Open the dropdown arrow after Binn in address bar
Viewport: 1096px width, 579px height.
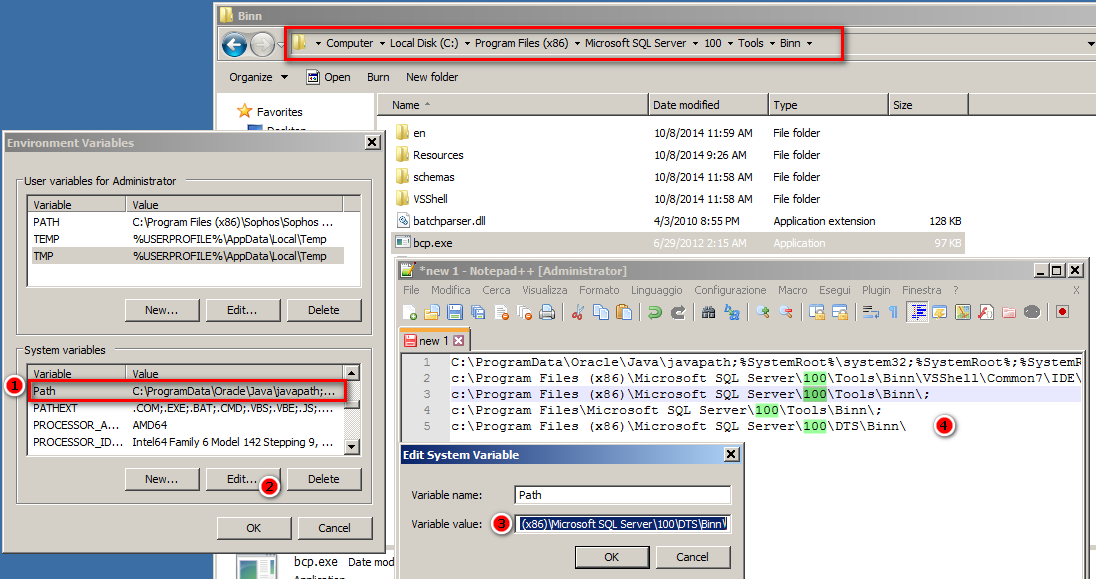(809, 43)
